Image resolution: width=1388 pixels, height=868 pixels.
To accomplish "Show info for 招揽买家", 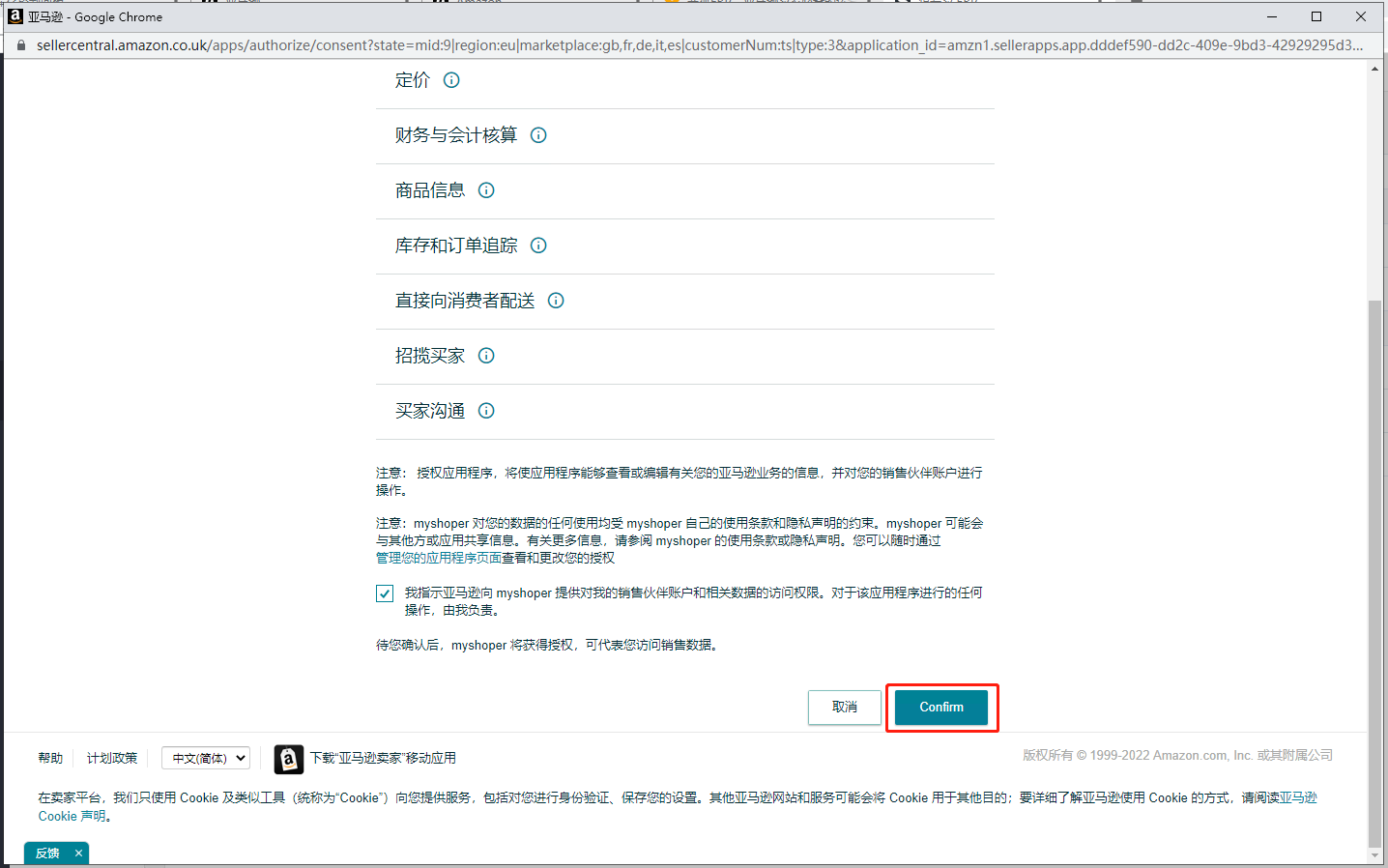I will tap(486, 356).
